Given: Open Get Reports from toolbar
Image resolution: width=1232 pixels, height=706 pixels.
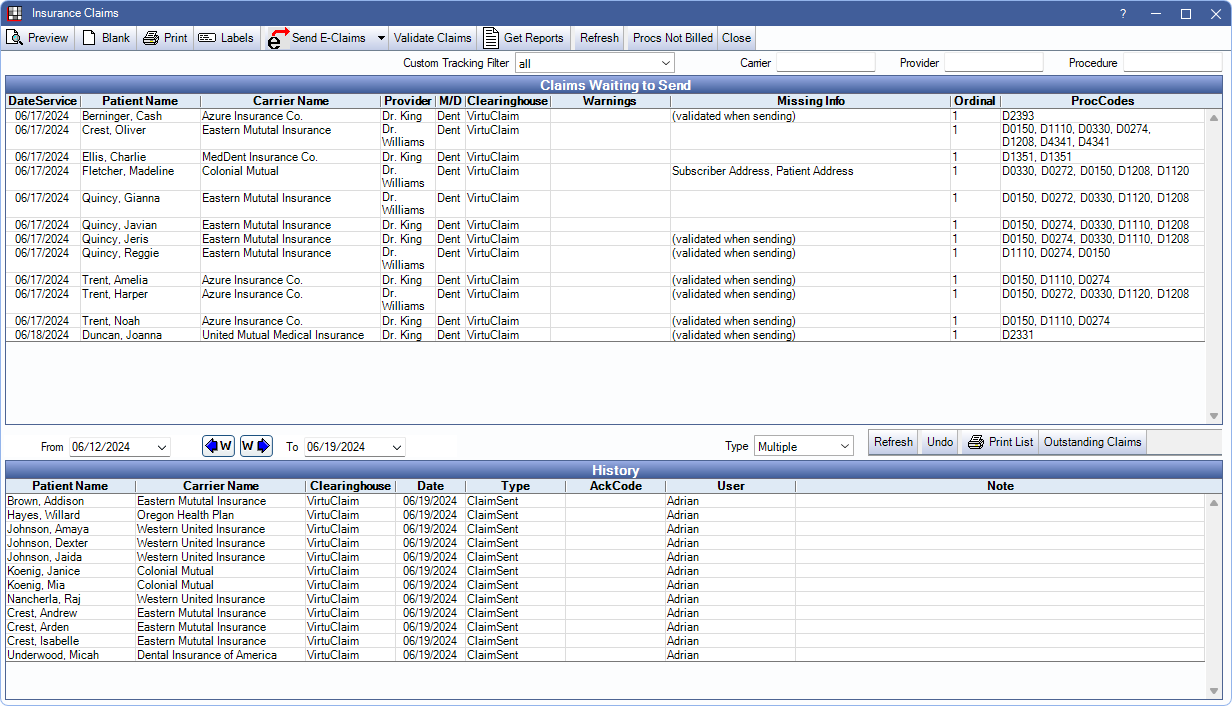Looking at the screenshot, I should click(491, 38).
